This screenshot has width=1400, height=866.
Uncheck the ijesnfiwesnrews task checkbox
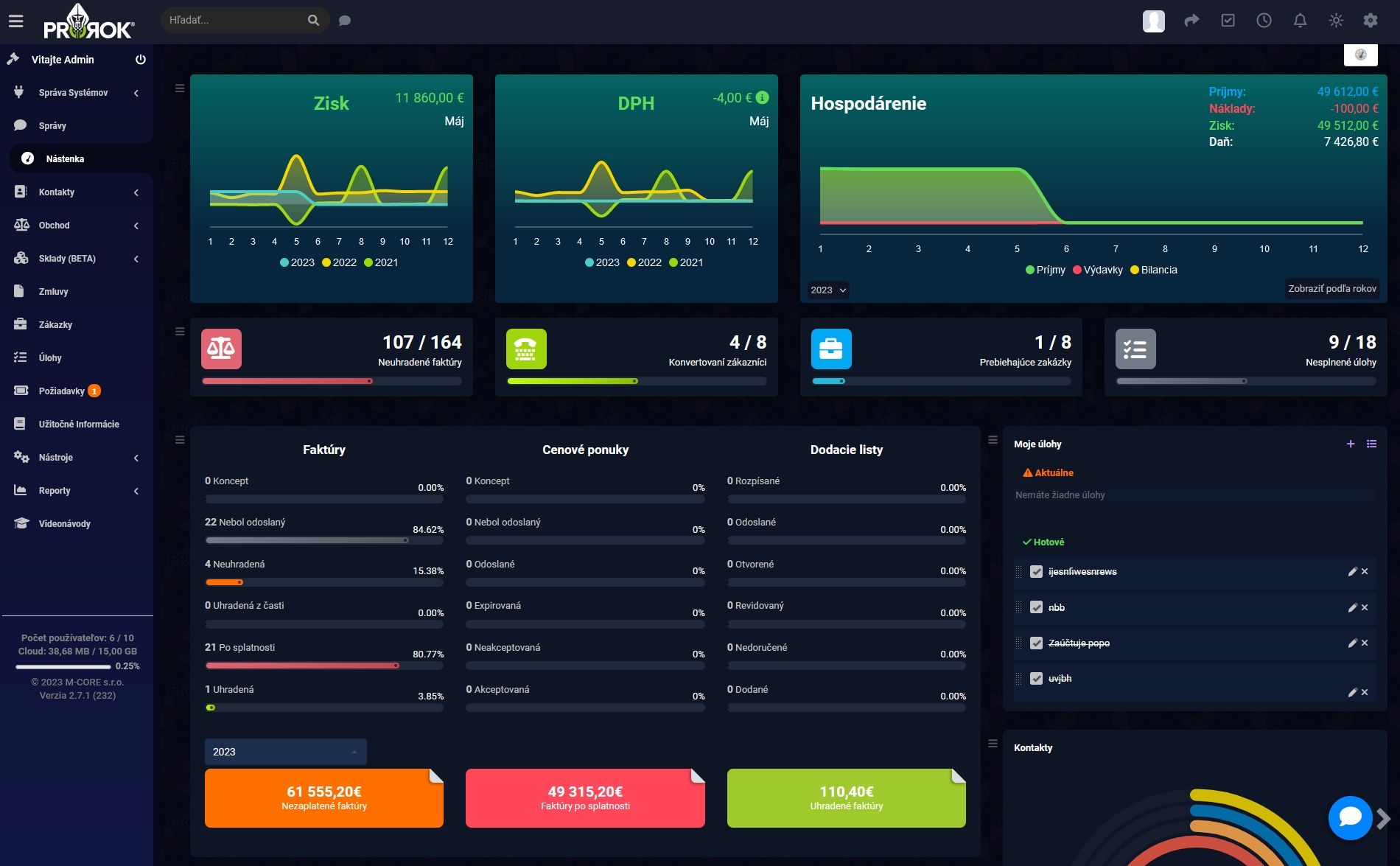pos(1036,571)
